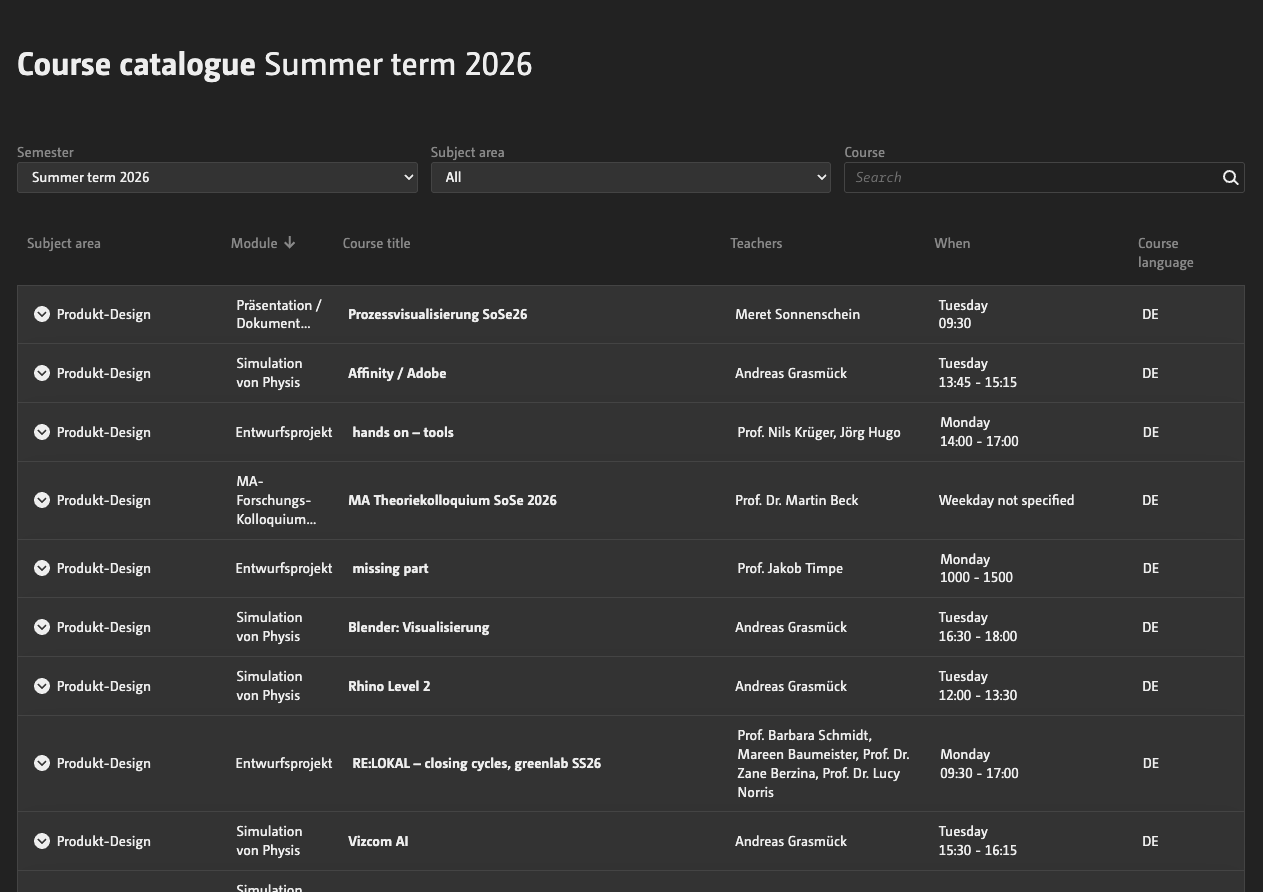Expand the missing part row
This screenshot has height=892, width=1263.
[x=42, y=568]
